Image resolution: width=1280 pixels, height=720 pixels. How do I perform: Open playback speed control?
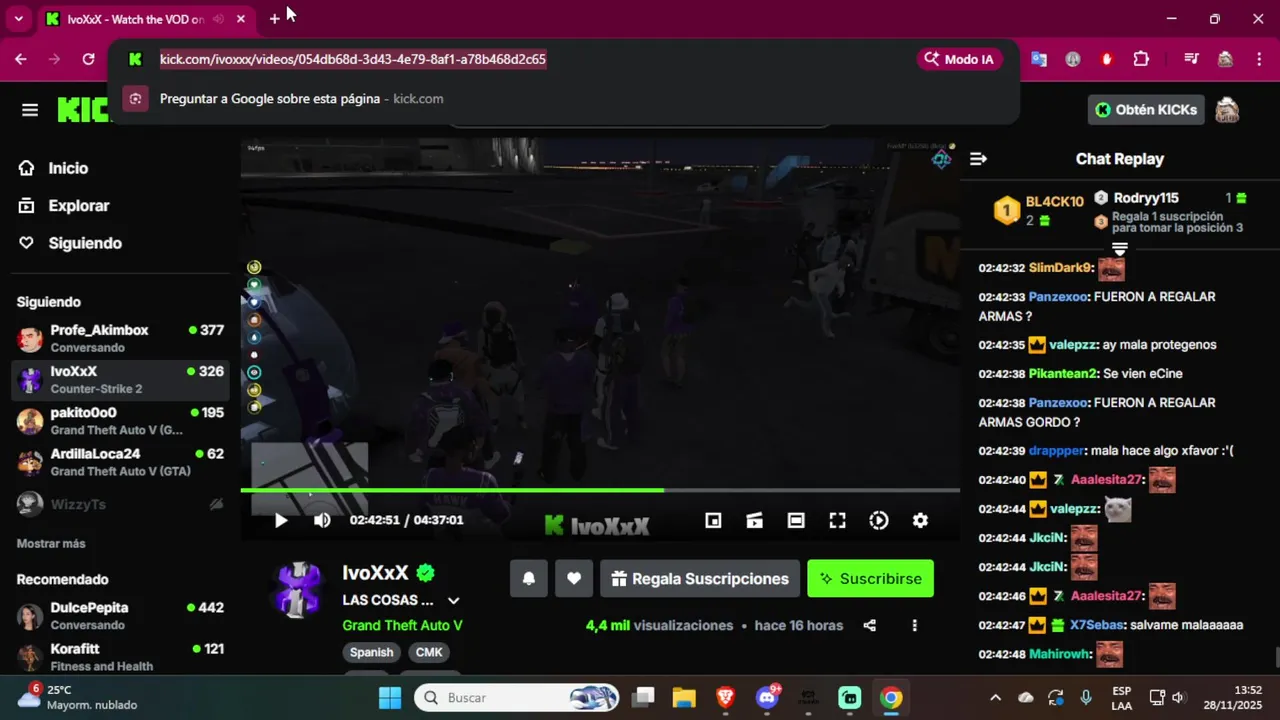click(x=879, y=520)
